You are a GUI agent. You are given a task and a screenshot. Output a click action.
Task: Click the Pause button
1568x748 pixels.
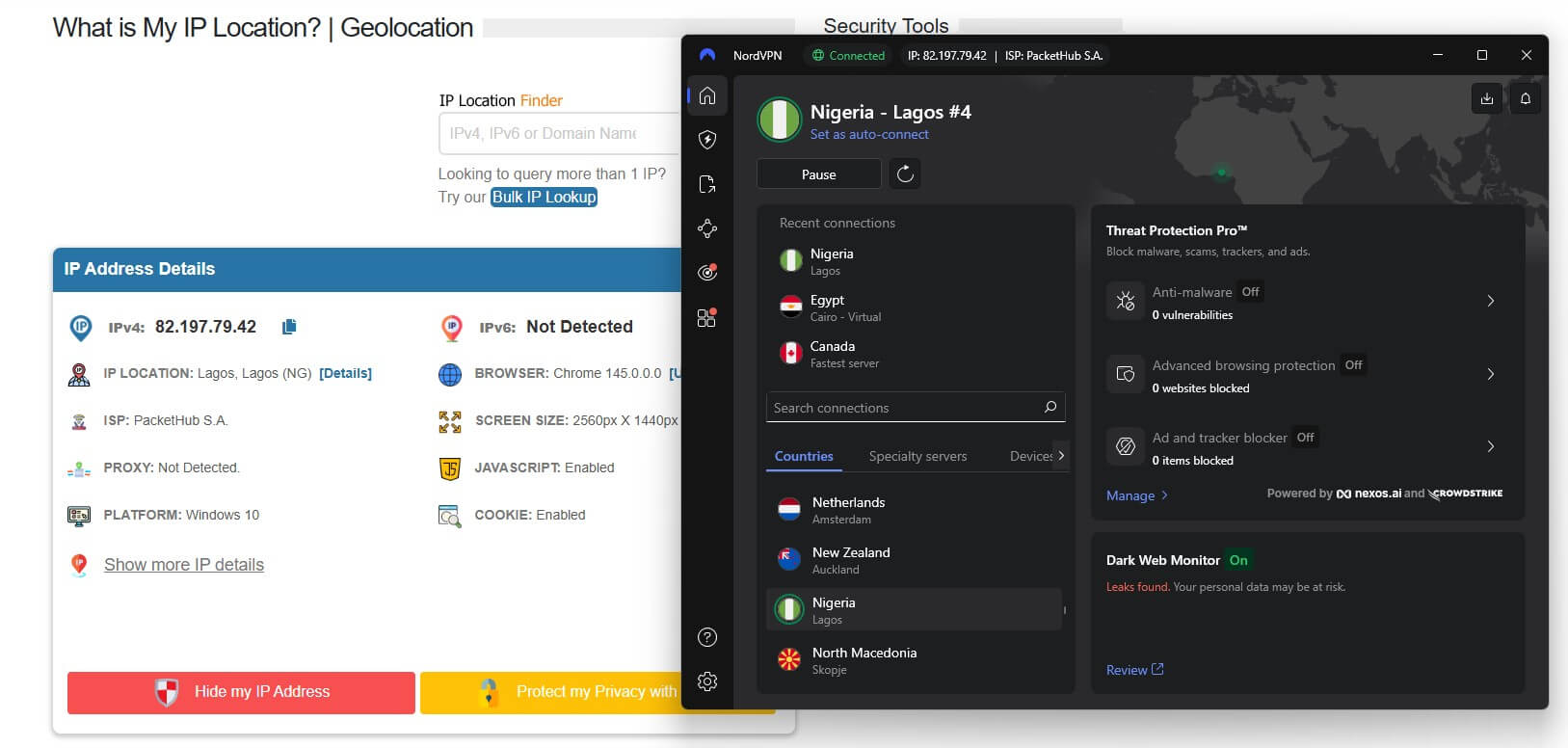coord(819,174)
